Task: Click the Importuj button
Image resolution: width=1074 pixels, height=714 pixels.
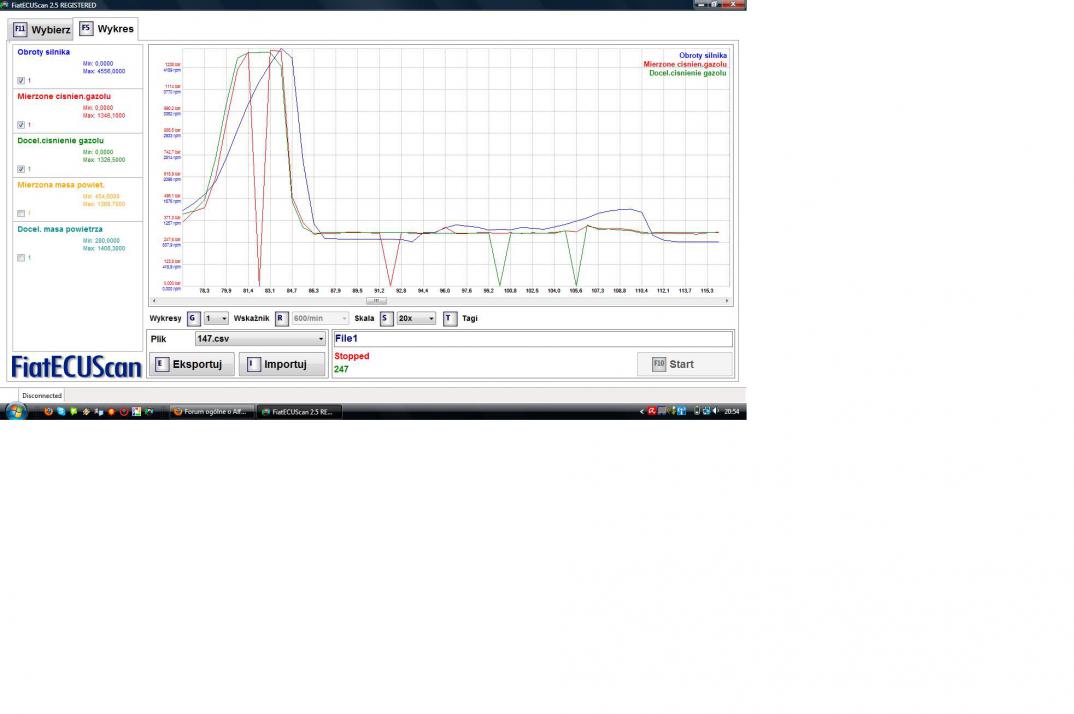Action: (282, 365)
